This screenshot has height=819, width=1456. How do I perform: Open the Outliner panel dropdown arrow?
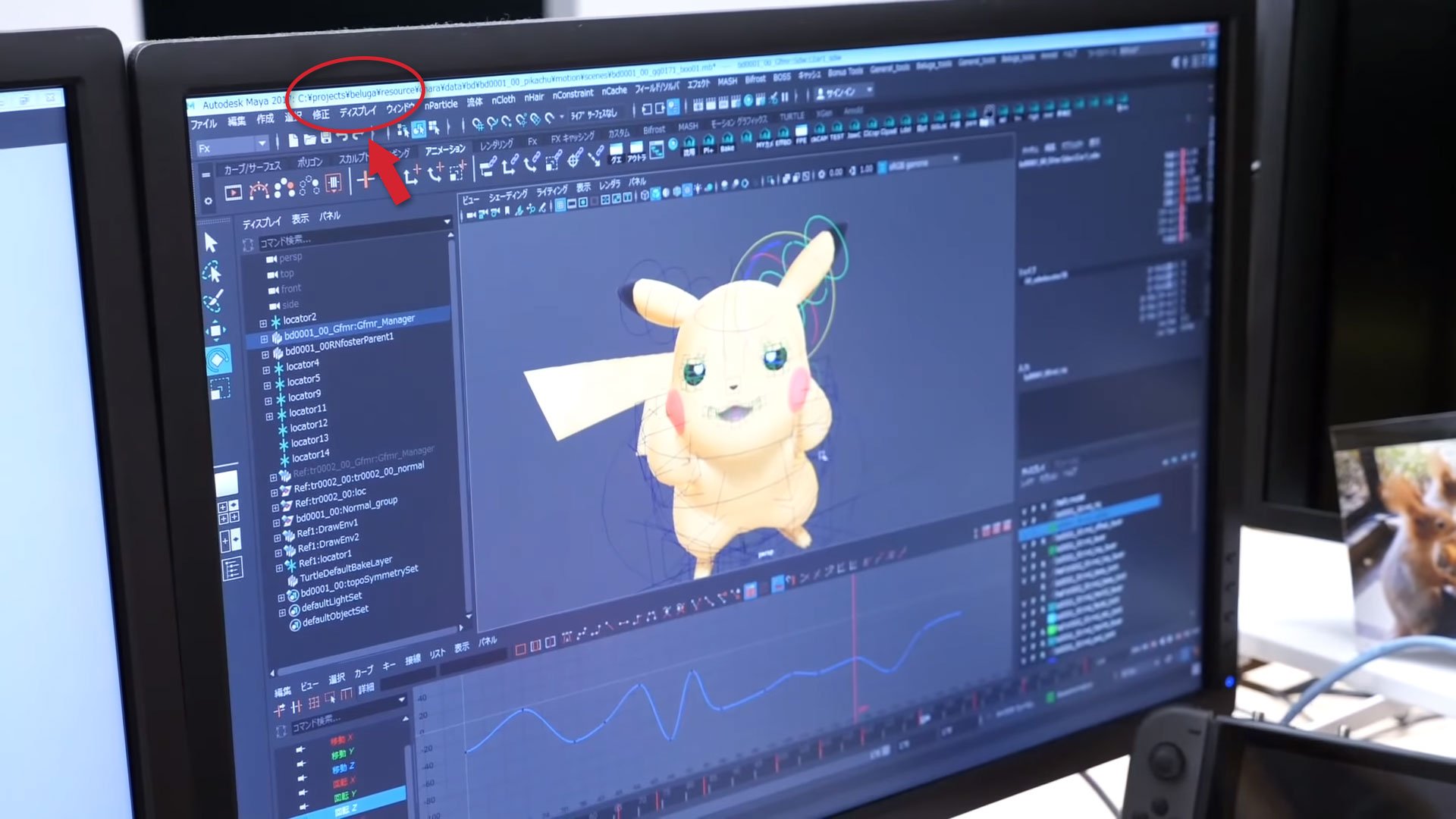coord(447,221)
